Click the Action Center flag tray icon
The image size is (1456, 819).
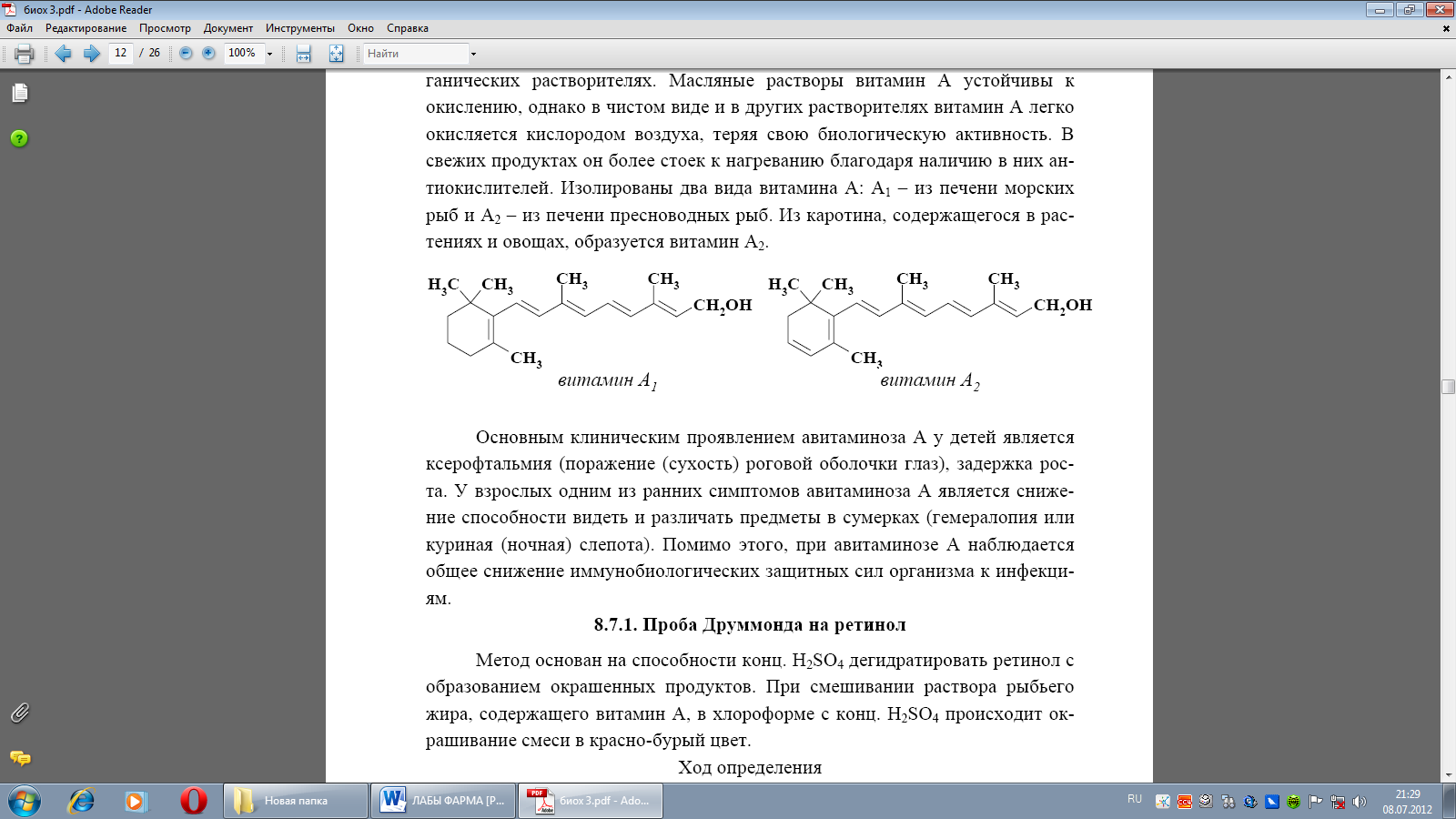point(1316,802)
